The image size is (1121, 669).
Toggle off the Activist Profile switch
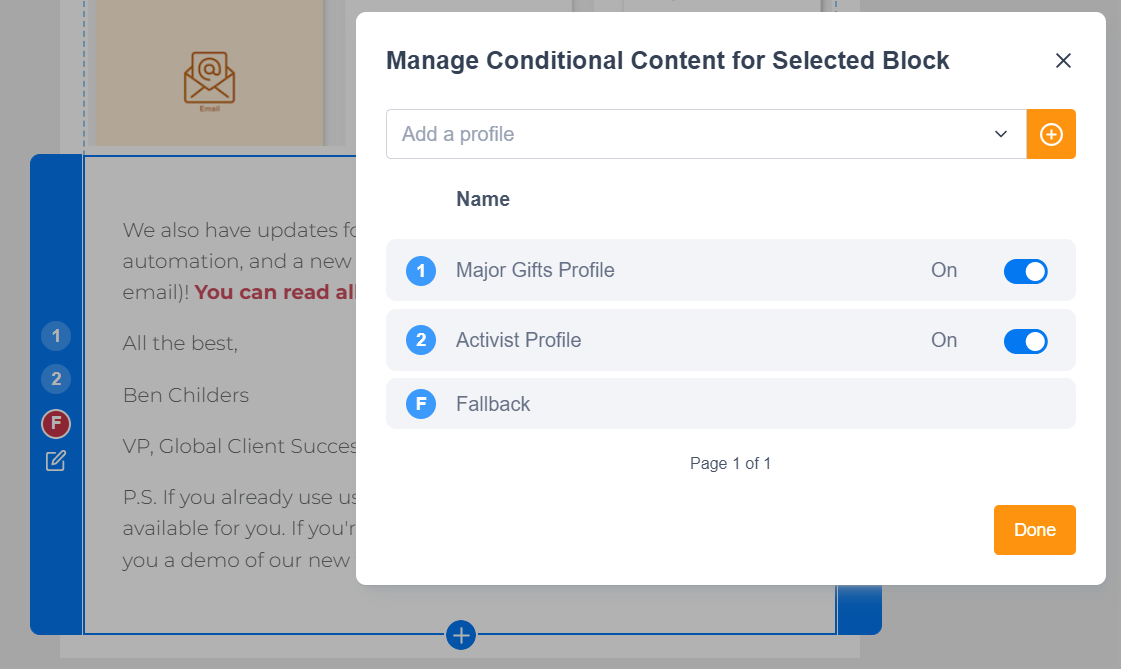coord(1025,341)
